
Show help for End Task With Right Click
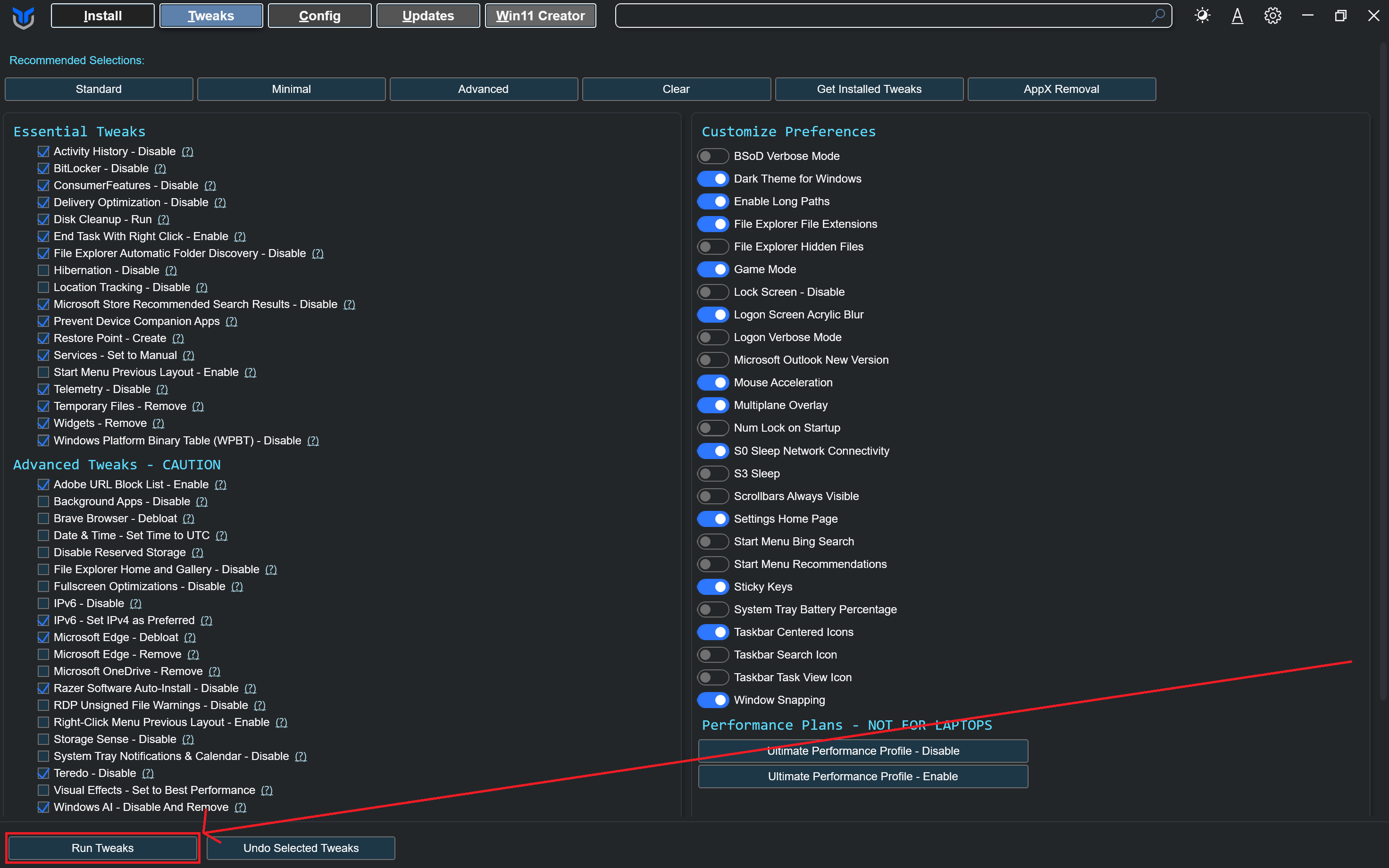[240, 236]
